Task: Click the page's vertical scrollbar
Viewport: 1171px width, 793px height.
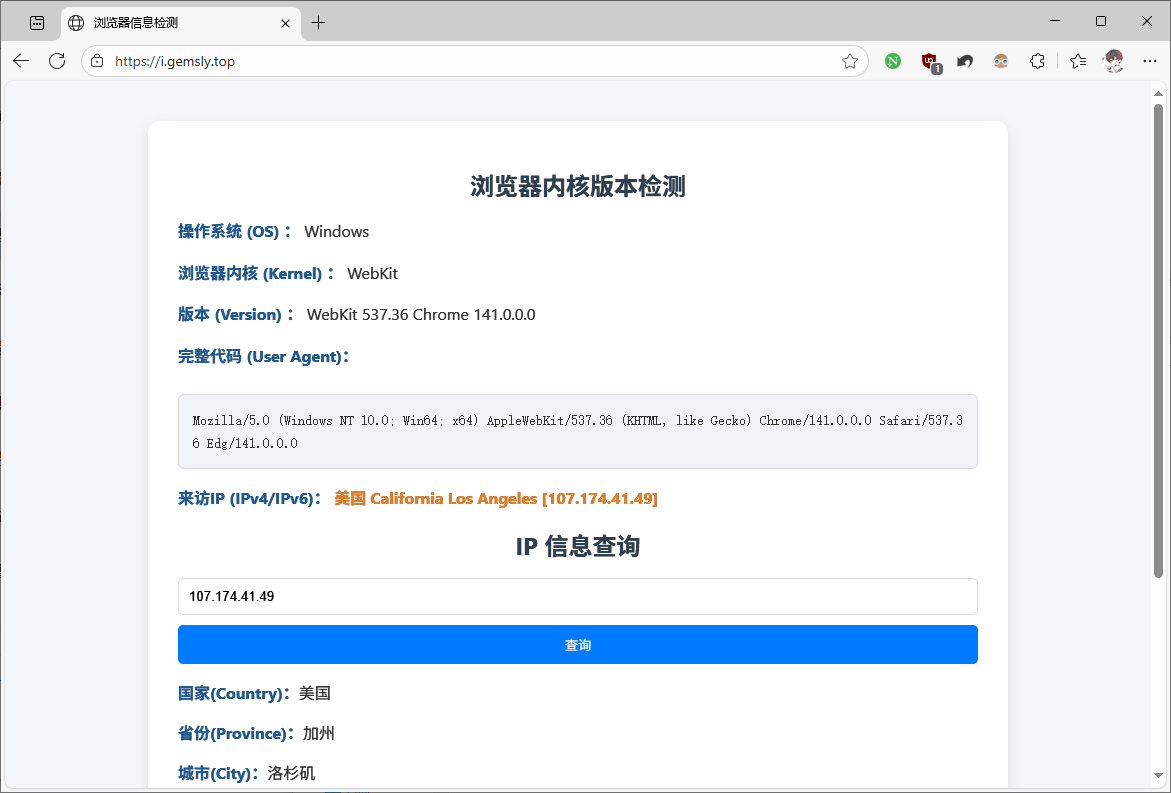Action: pos(1158,340)
